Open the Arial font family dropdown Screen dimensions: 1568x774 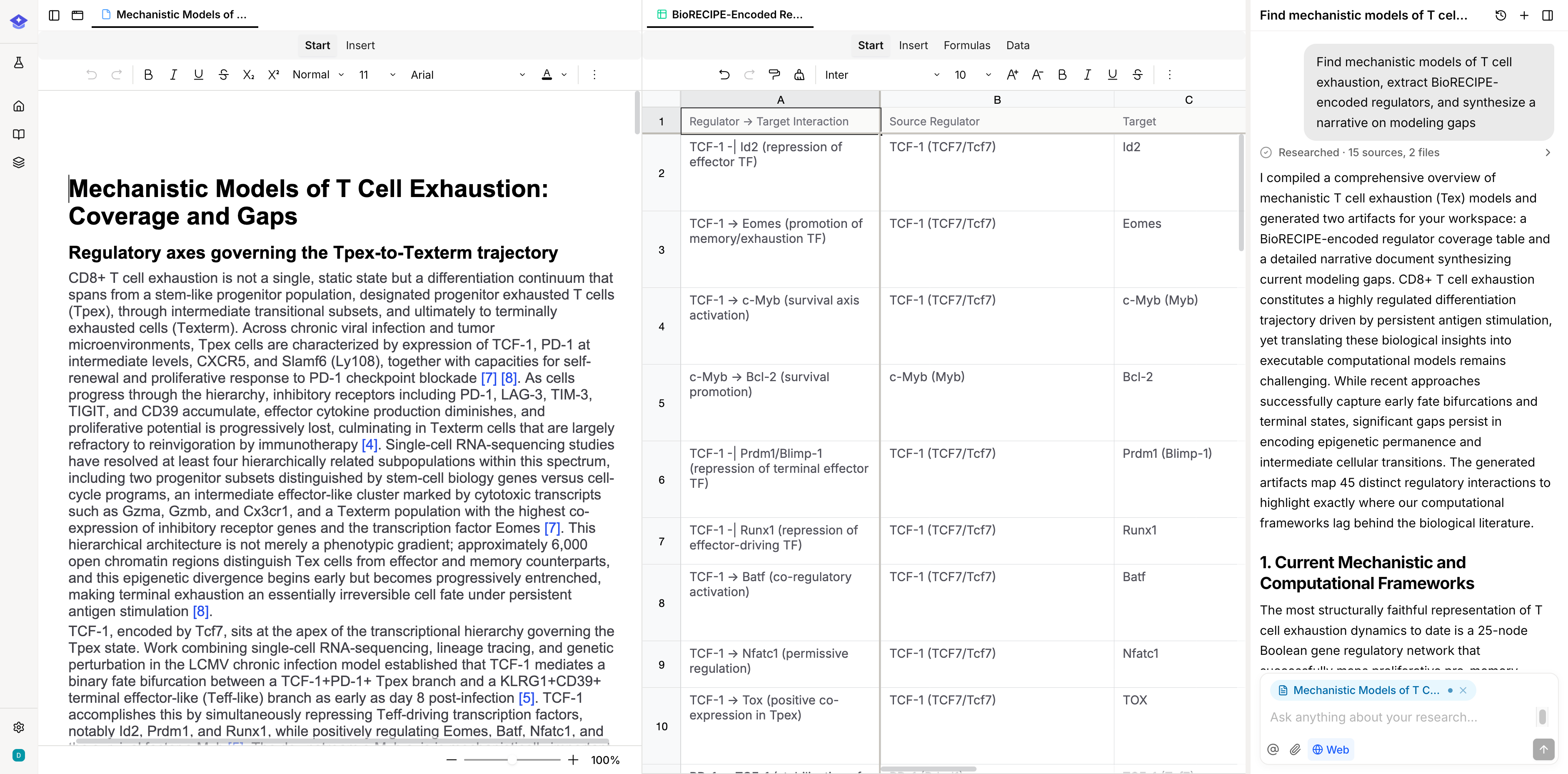(x=467, y=75)
